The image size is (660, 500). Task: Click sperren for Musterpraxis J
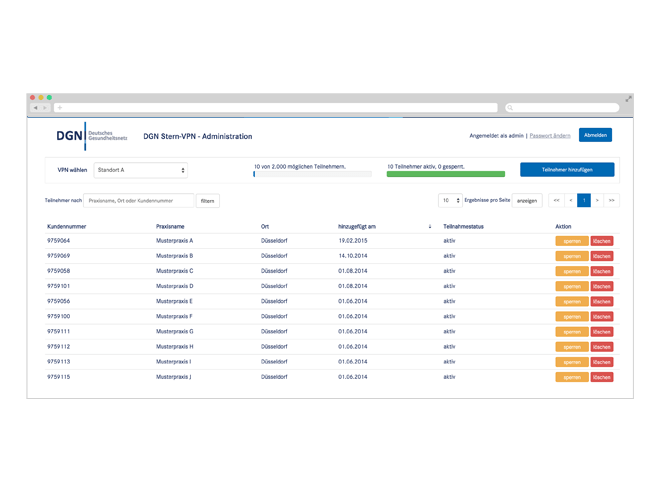[572, 378]
